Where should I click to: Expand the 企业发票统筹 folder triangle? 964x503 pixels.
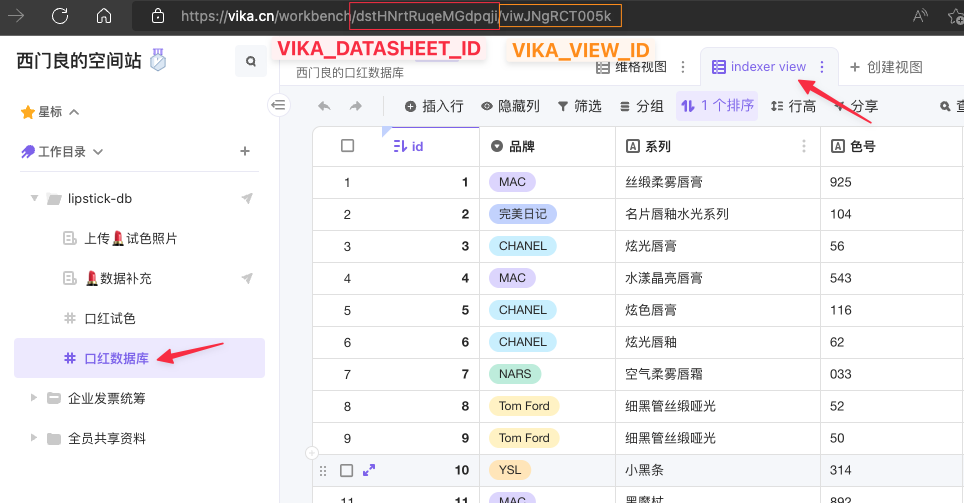point(34,398)
